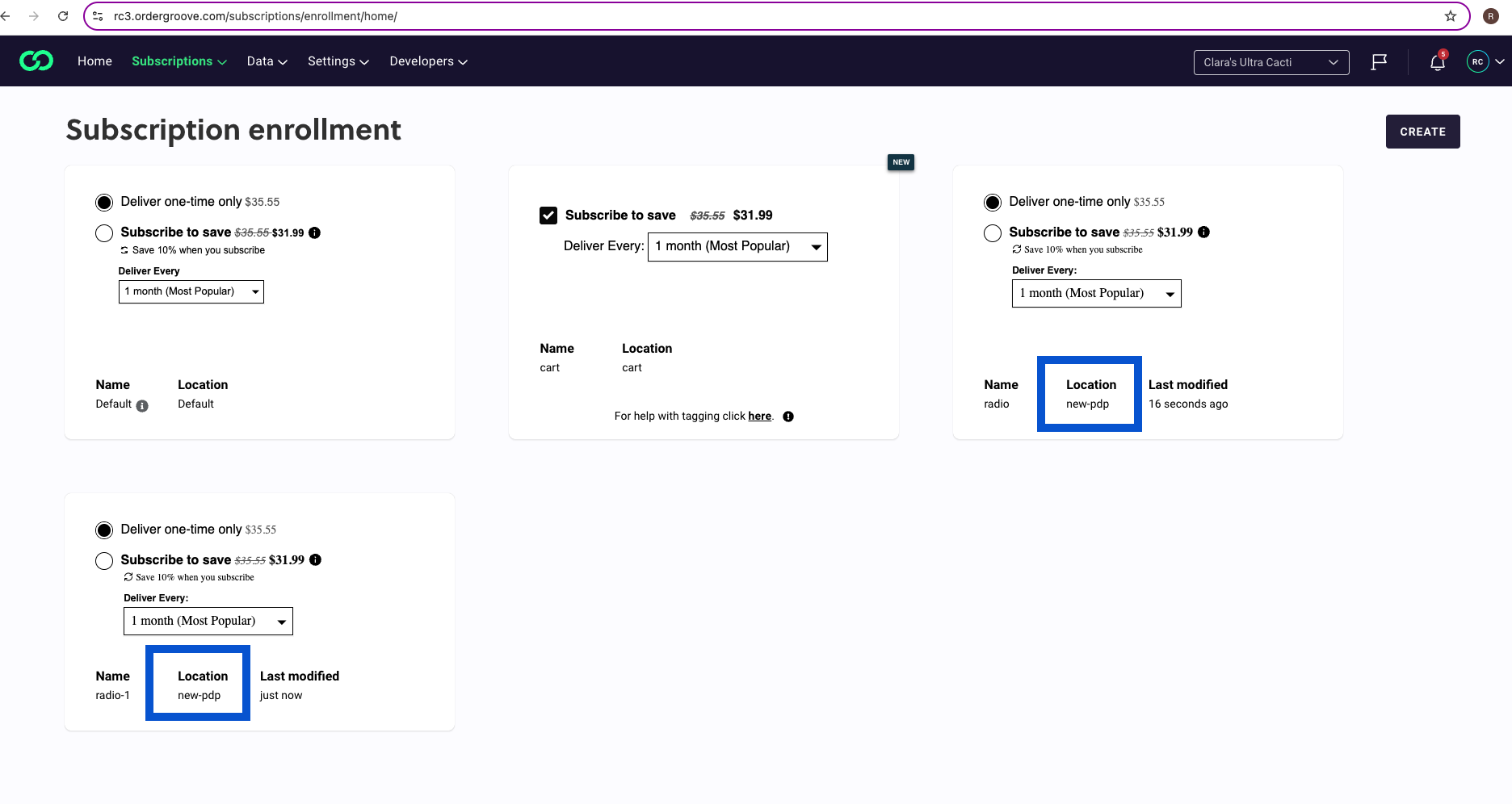Click the Ordergroove logo icon
The width and height of the screenshot is (1512, 804).
coord(36,61)
